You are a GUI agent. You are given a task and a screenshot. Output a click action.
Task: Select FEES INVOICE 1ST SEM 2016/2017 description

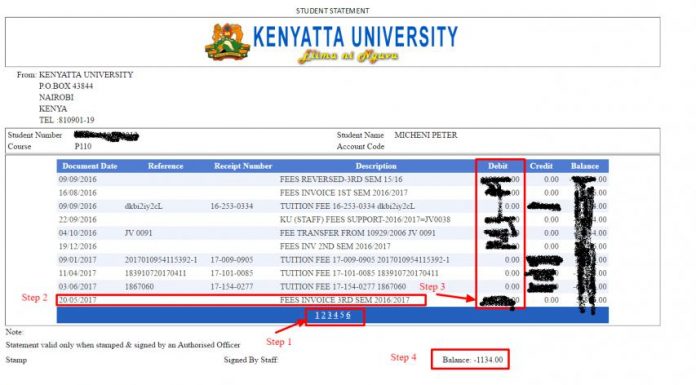pyautogui.click(x=344, y=193)
